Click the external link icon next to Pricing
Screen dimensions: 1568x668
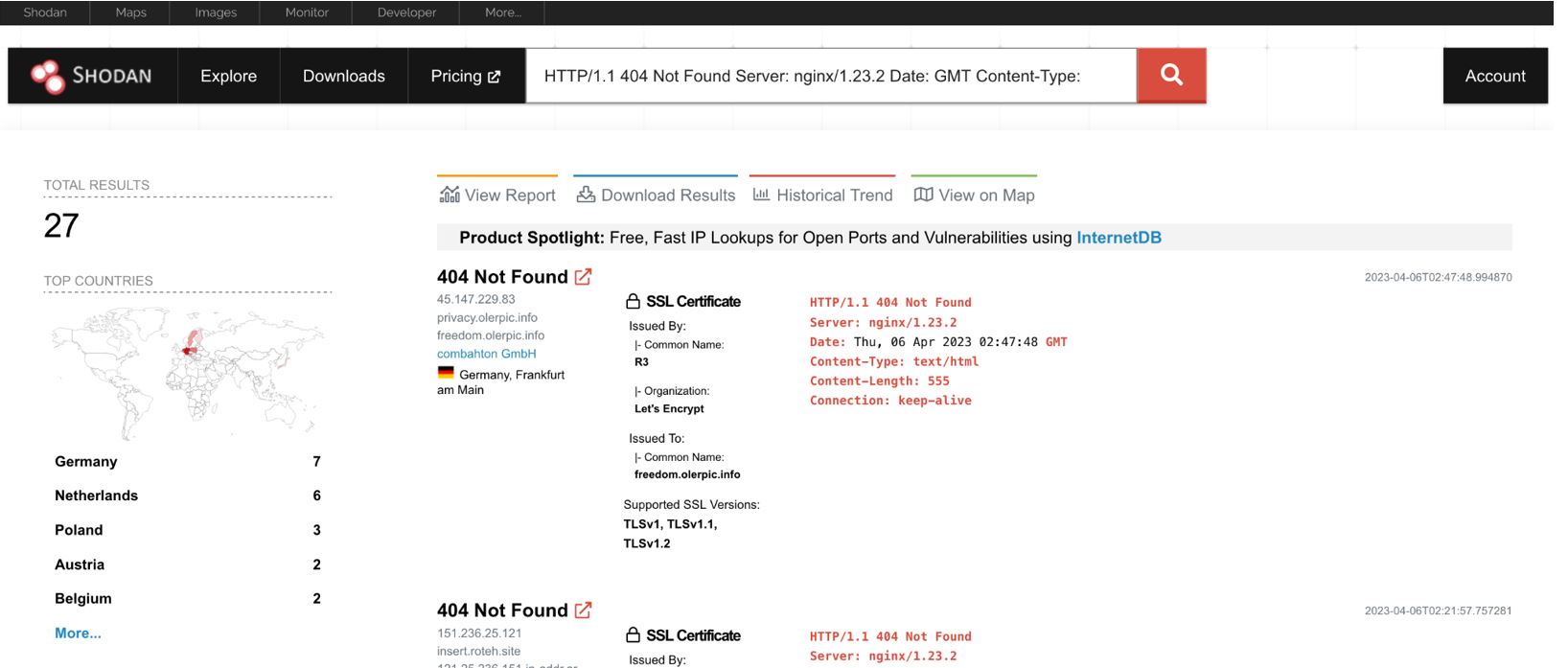tap(494, 77)
